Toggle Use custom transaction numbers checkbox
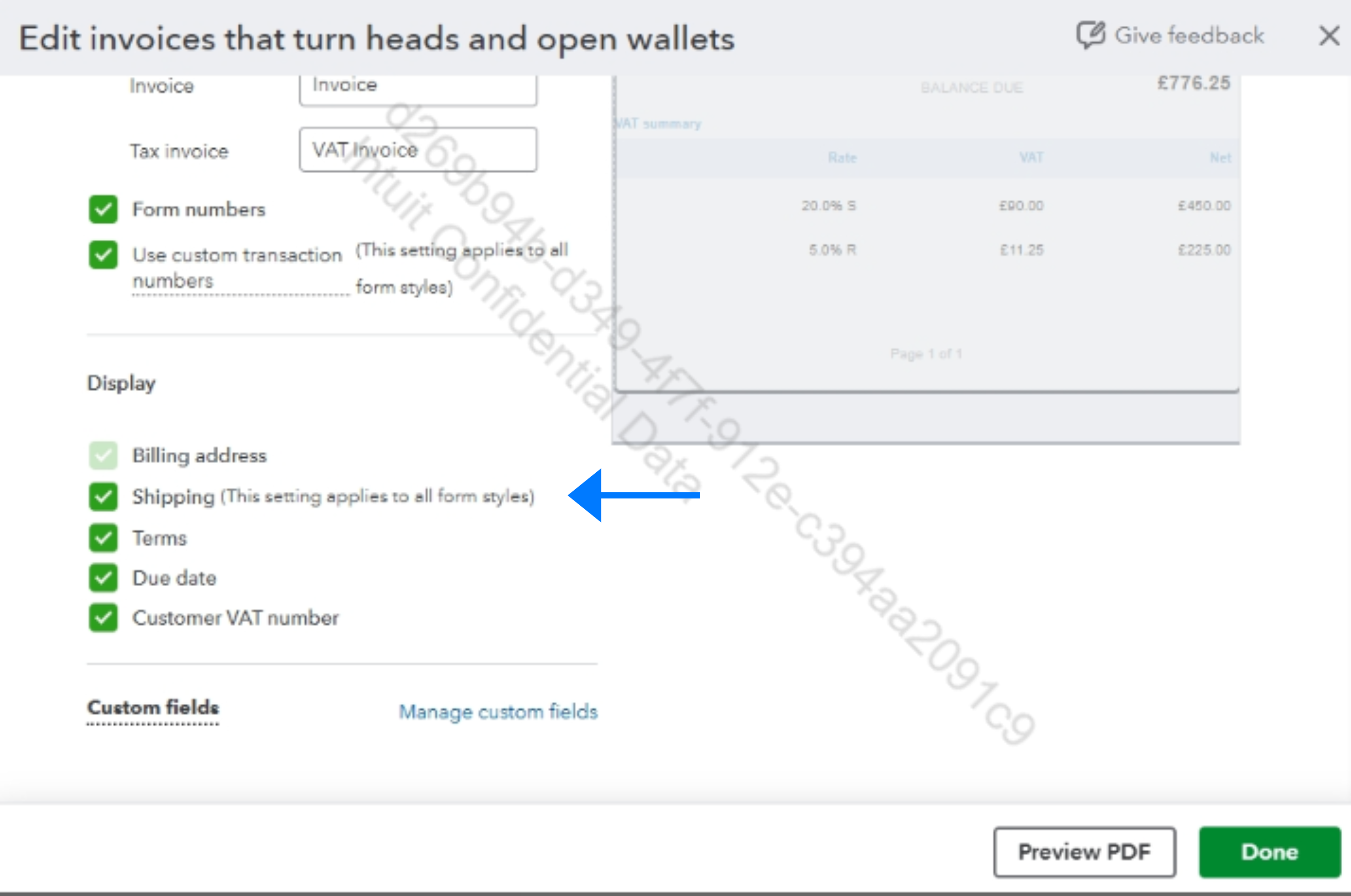The image size is (1351, 896). (103, 254)
